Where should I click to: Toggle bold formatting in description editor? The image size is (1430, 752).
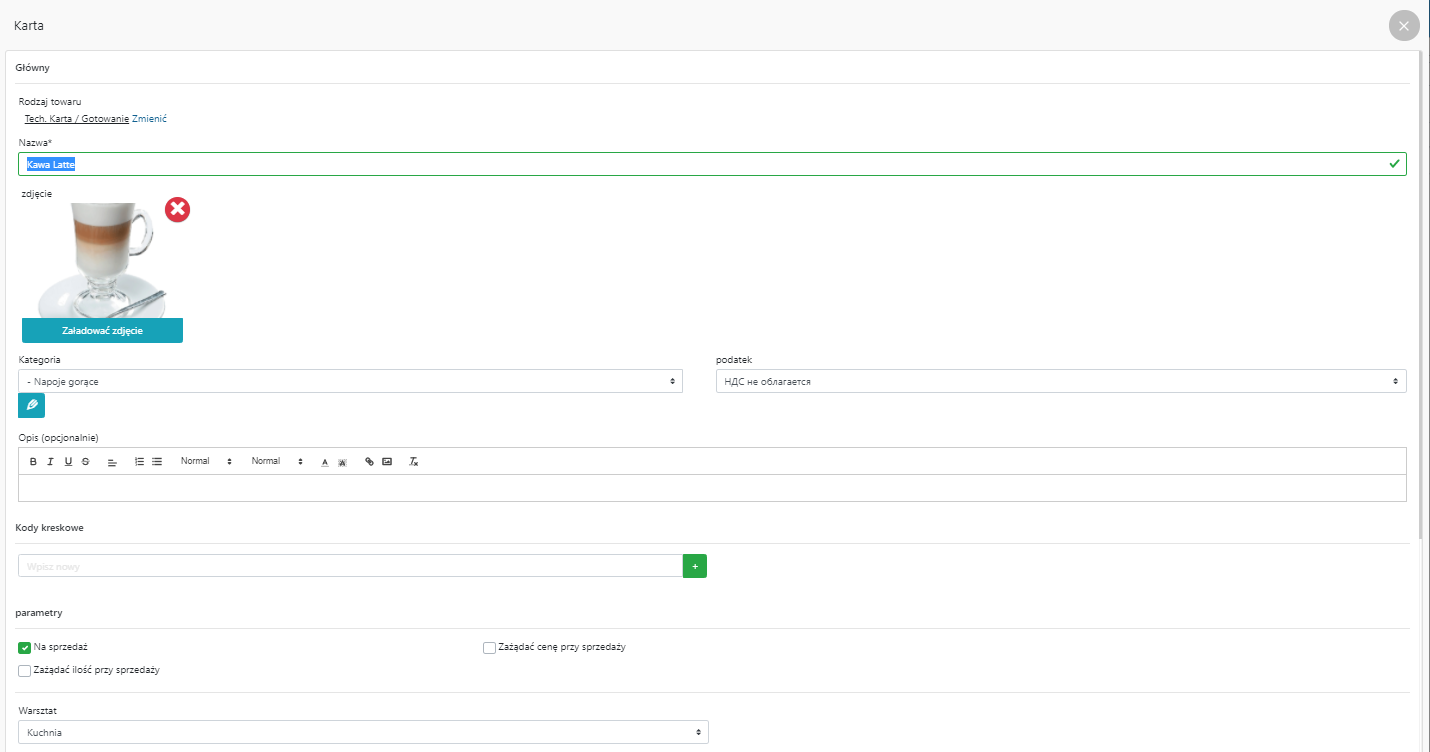click(33, 462)
